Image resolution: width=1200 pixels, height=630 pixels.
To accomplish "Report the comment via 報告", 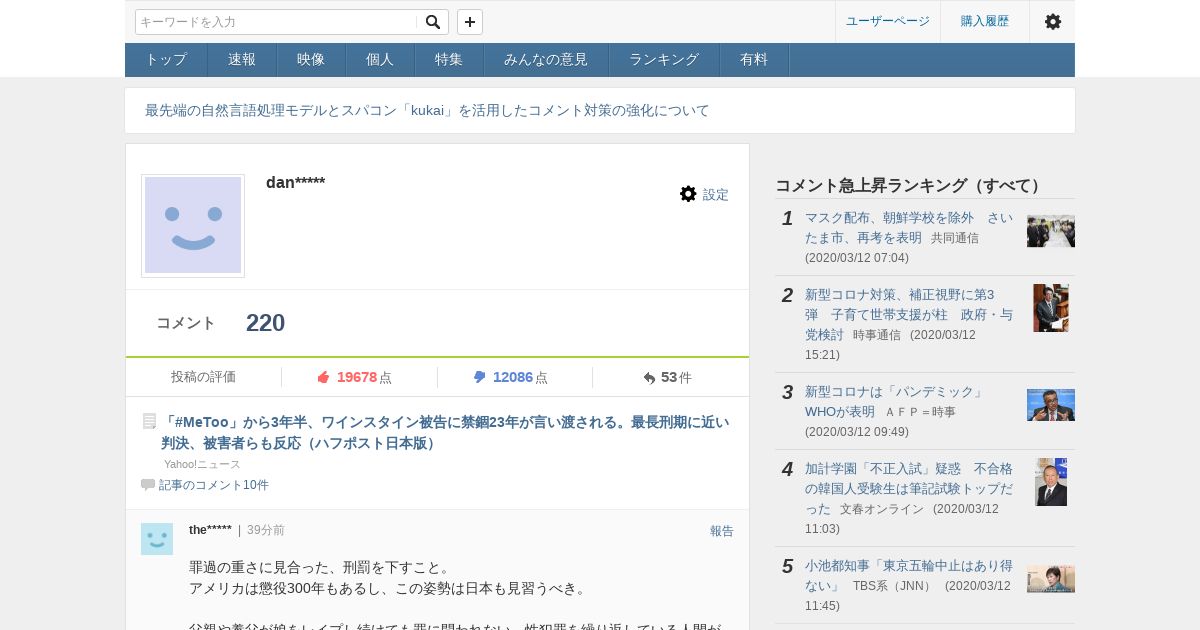I will click(x=722, y=531).
